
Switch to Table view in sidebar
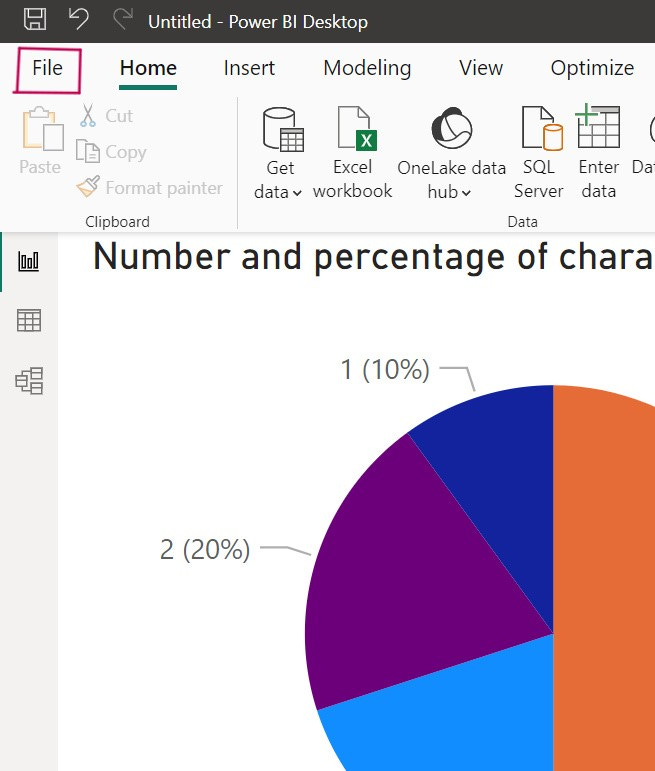click(x=29, y=321)
